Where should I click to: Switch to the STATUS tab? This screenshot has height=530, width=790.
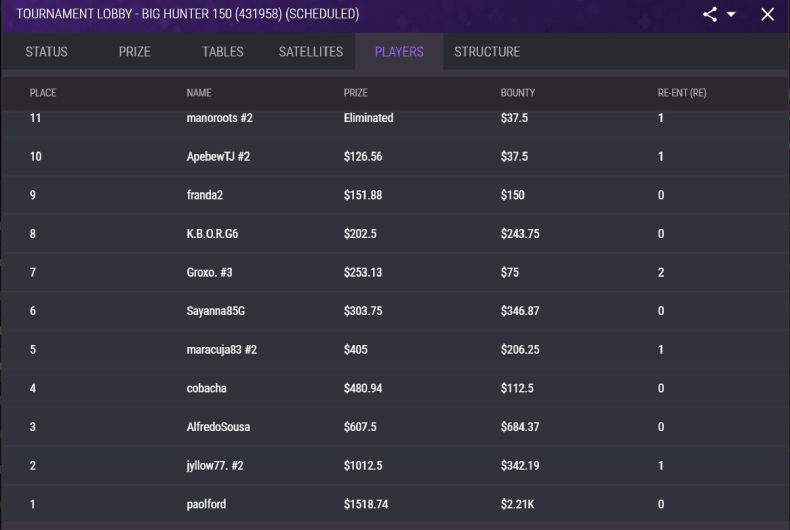tap(46, 51)
